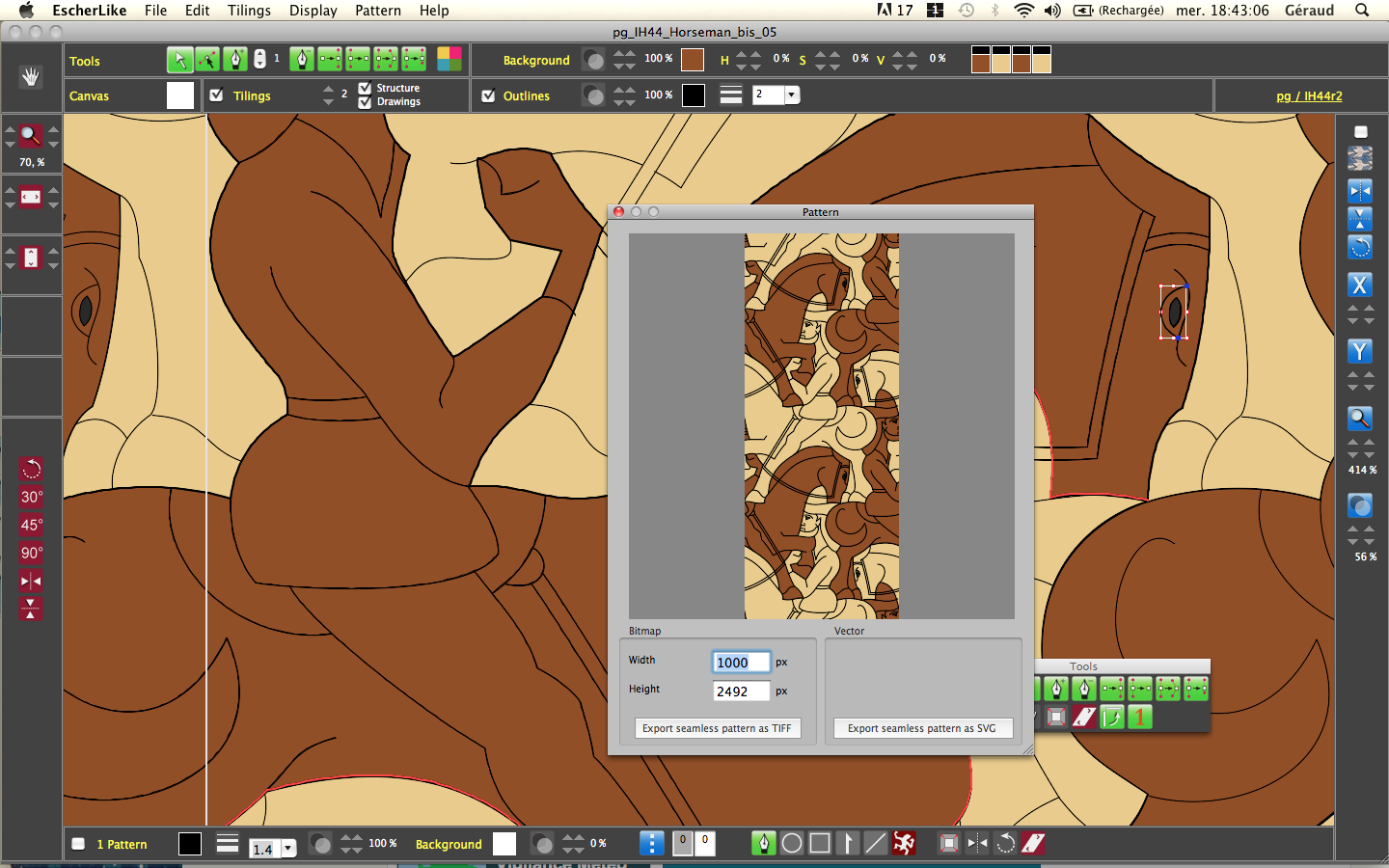Uncheck the Tilings checkbox

tap(217, 95)
